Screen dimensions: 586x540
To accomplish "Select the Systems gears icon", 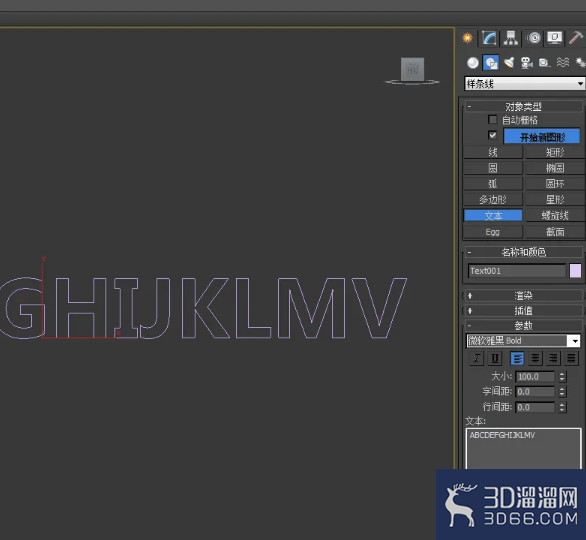I will pos(580,62).
